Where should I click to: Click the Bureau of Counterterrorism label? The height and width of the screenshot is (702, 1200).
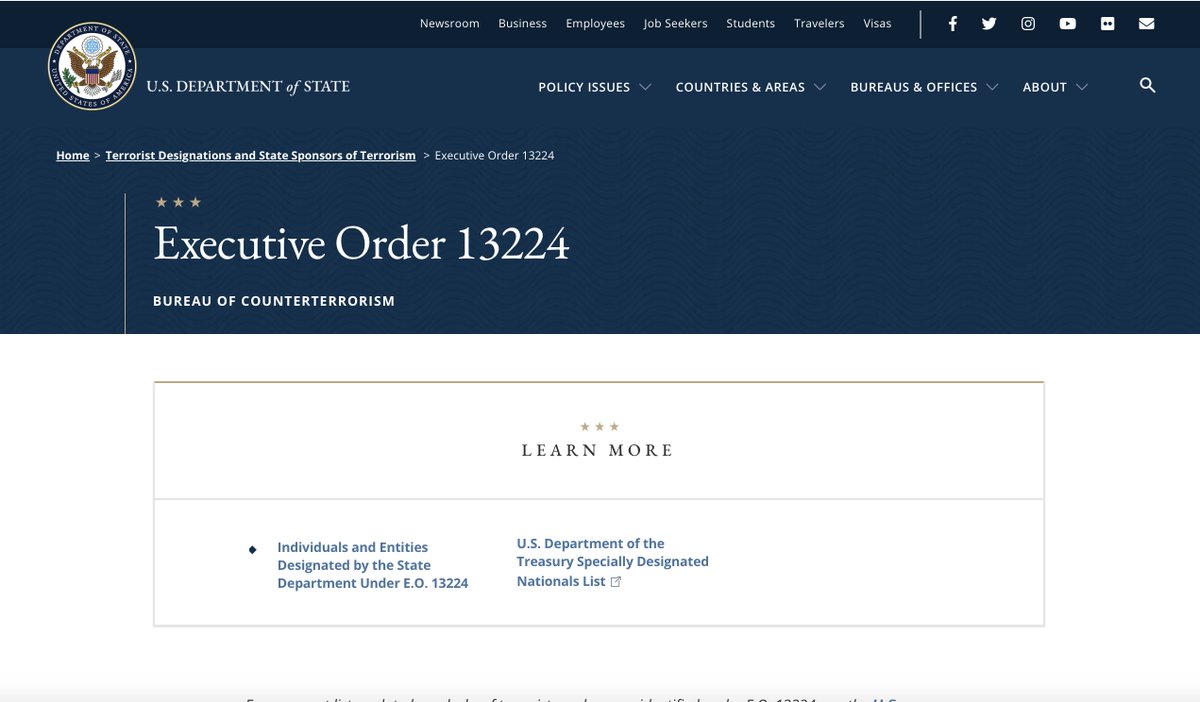(x=274, y=301)
